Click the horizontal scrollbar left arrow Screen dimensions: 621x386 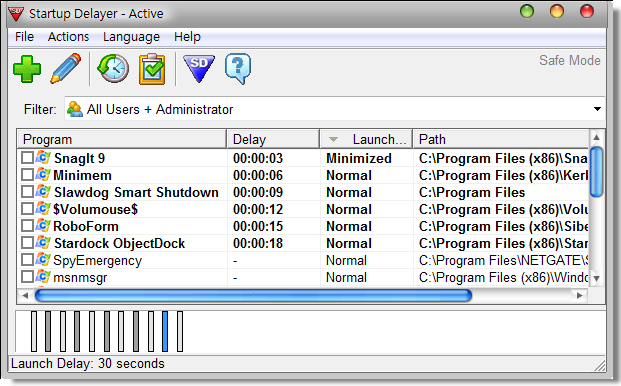(25, 295)
